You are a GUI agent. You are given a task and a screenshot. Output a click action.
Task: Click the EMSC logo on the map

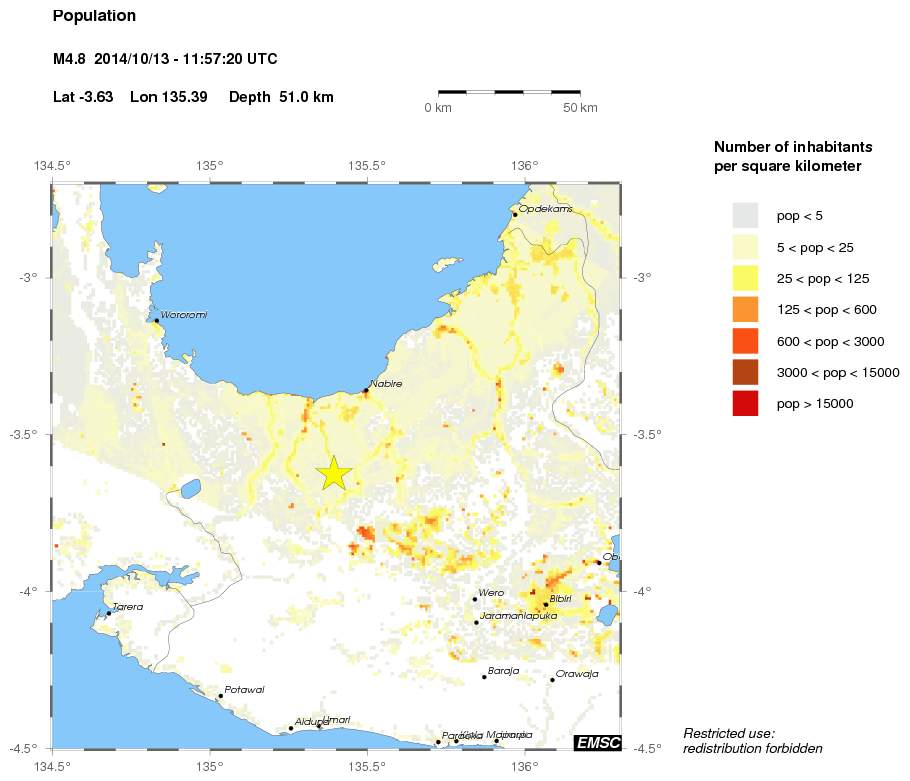coord(597,742)
